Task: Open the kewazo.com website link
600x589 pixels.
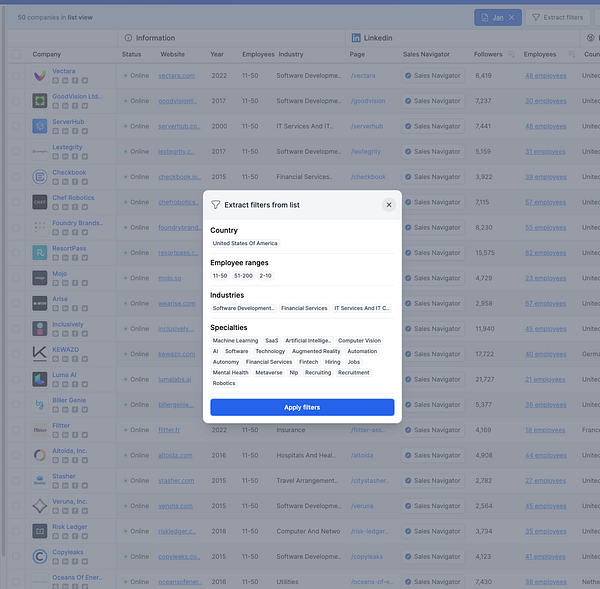Action: point(176,354)
